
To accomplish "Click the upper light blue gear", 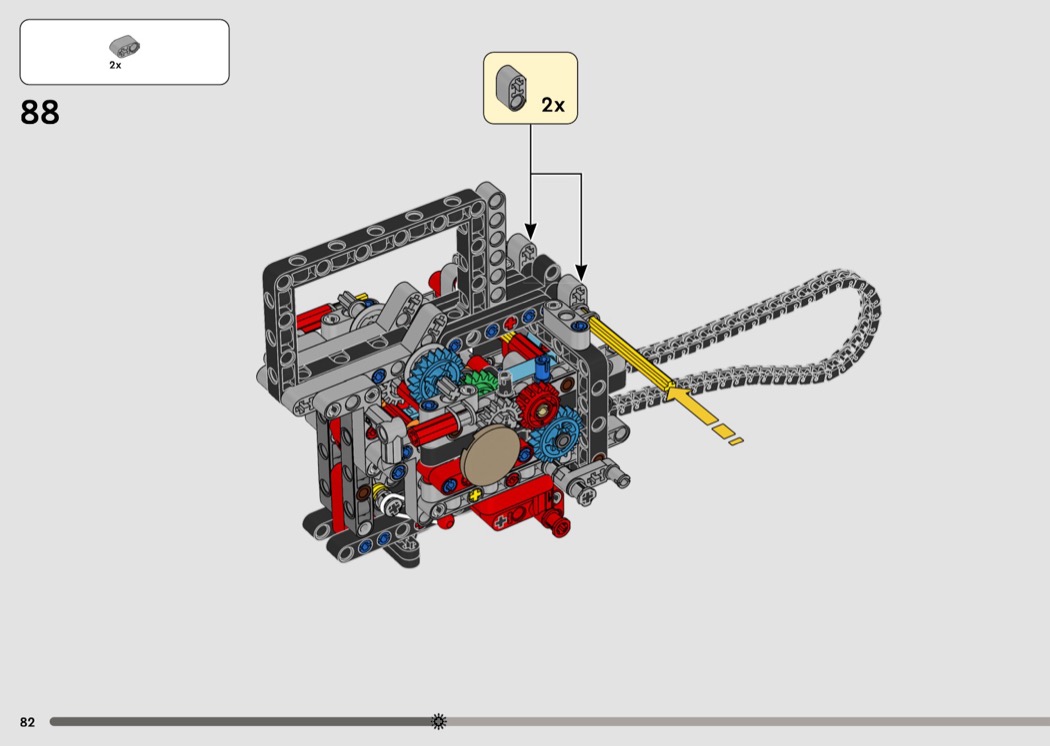I will pos(430,377).
